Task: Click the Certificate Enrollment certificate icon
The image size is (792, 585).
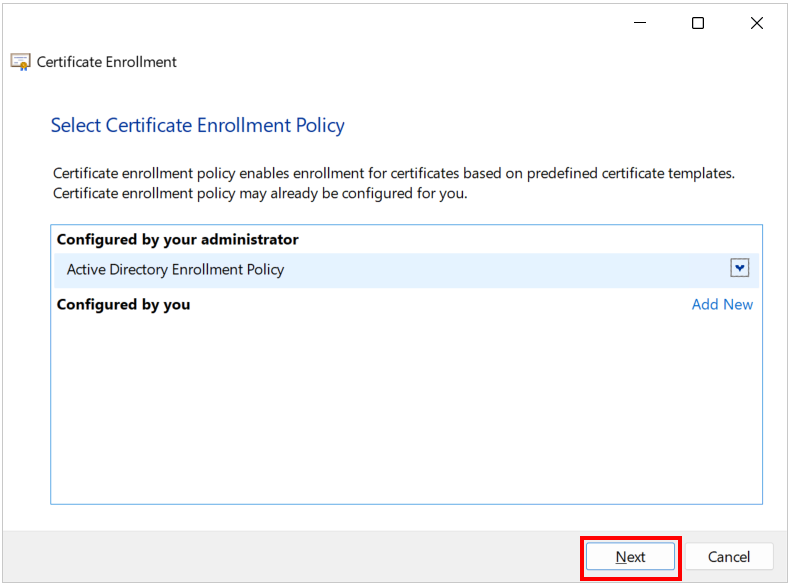Action: tap(21, 62)
